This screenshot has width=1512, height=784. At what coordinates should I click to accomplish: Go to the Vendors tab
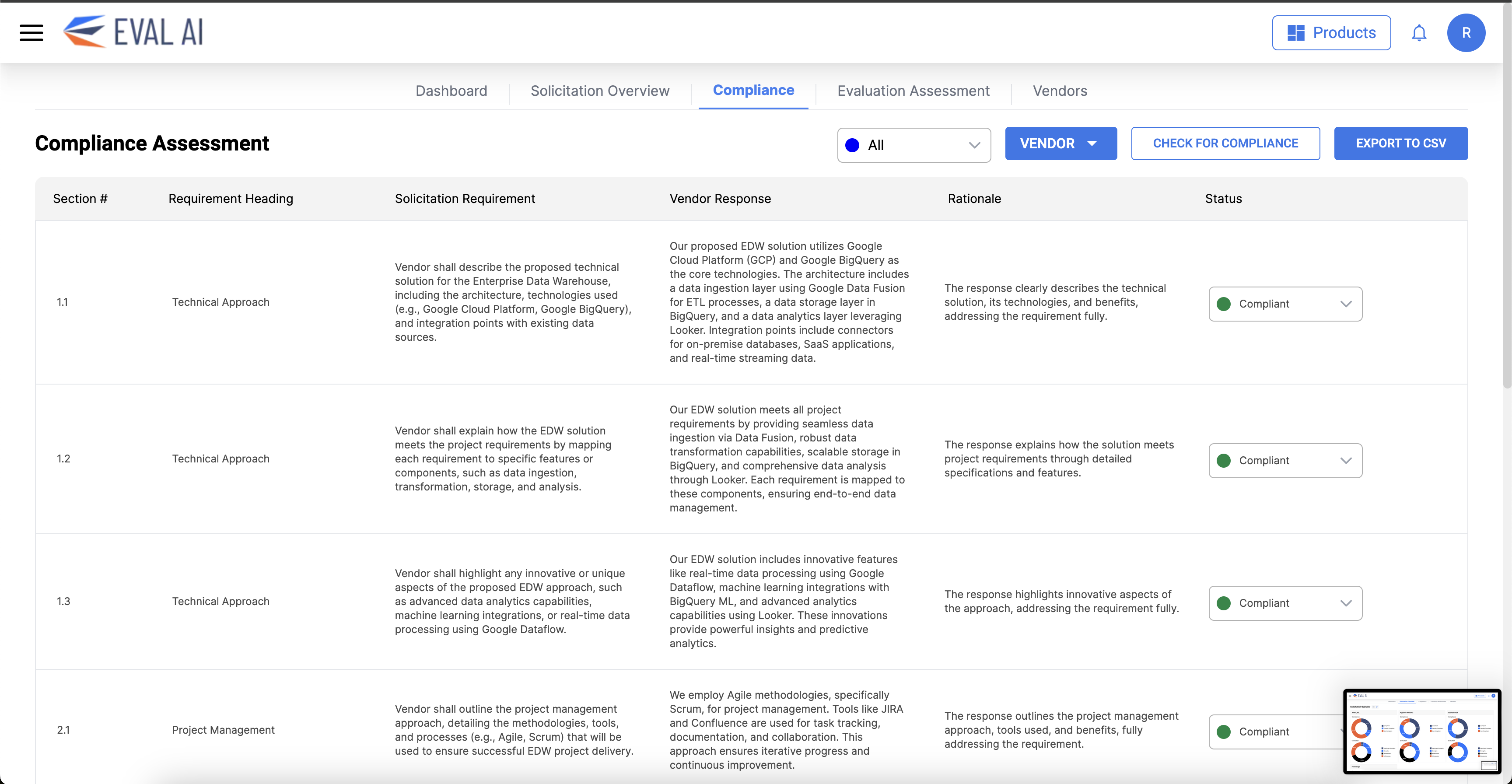(x=1060, y=91)
